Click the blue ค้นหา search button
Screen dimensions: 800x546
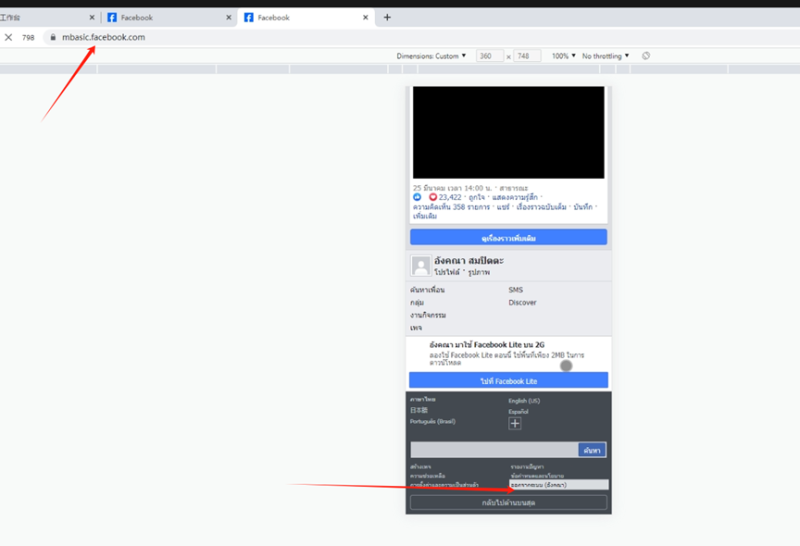coord(592,450)
